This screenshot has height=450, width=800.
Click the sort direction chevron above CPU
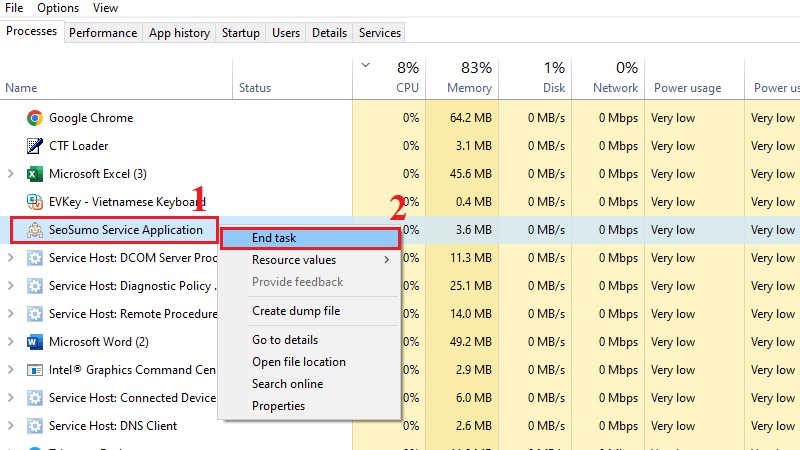pyautogui.click(x=365, y=65)
